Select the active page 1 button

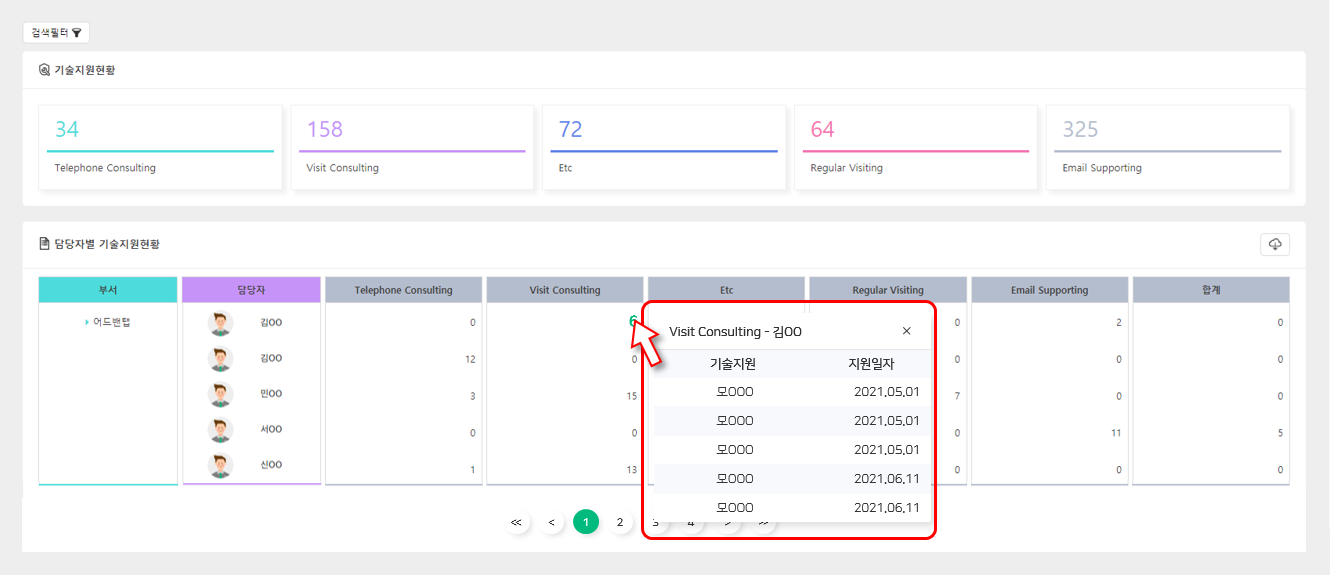586,522
